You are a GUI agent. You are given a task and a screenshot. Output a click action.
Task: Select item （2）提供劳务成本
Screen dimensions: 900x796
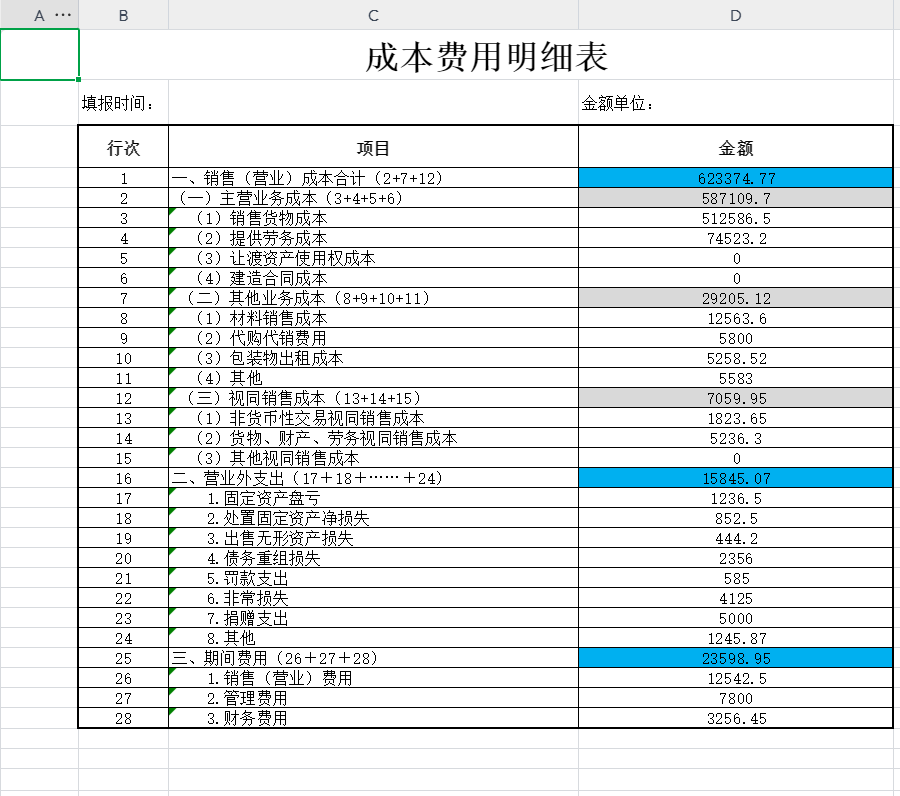(x=373, y=238)
